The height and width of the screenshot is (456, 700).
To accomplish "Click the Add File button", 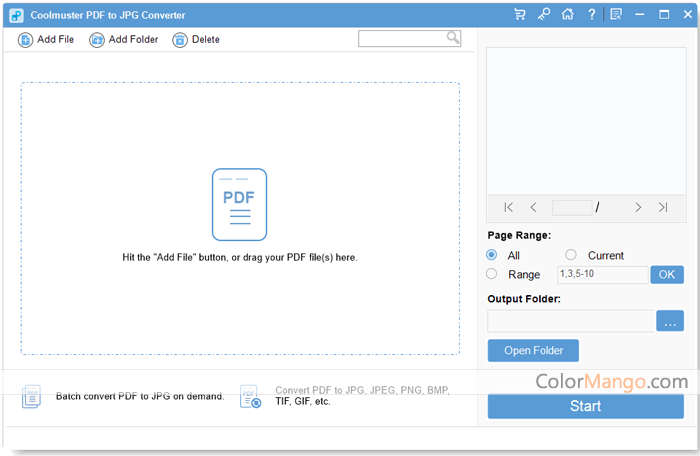I will 46,40.
